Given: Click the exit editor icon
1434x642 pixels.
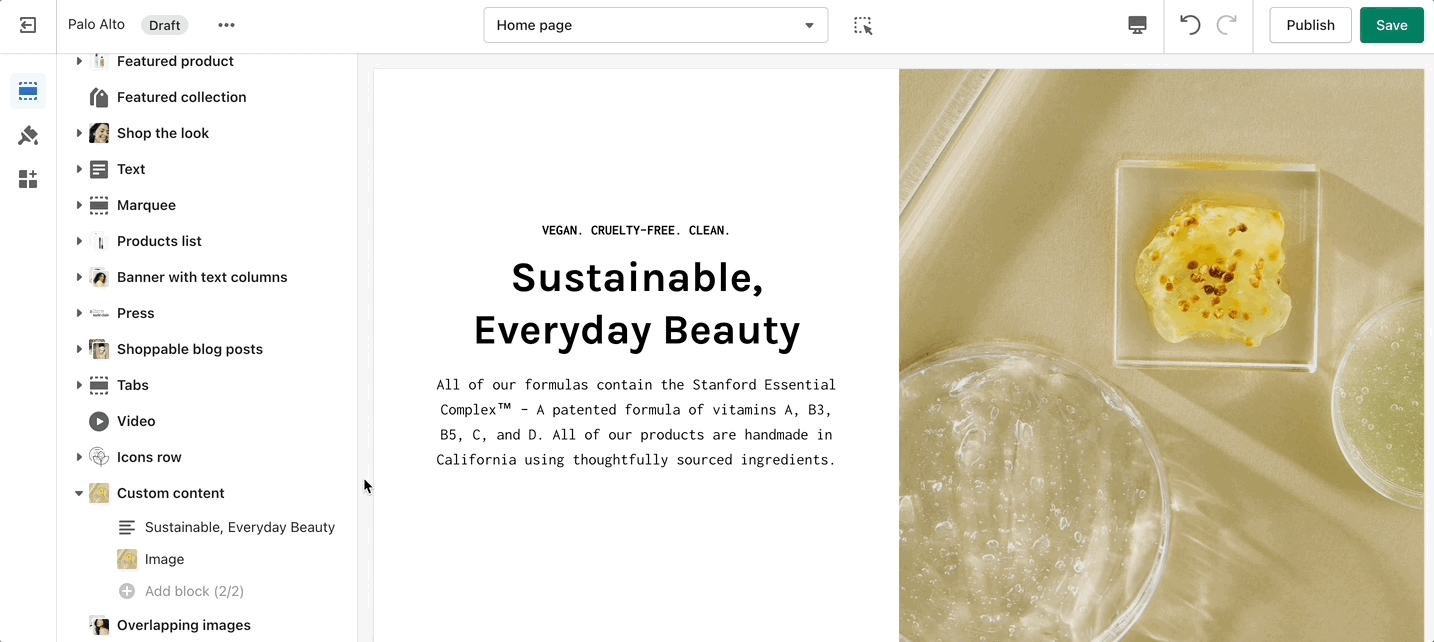Looking at the screenshot, I should point(28,25).
